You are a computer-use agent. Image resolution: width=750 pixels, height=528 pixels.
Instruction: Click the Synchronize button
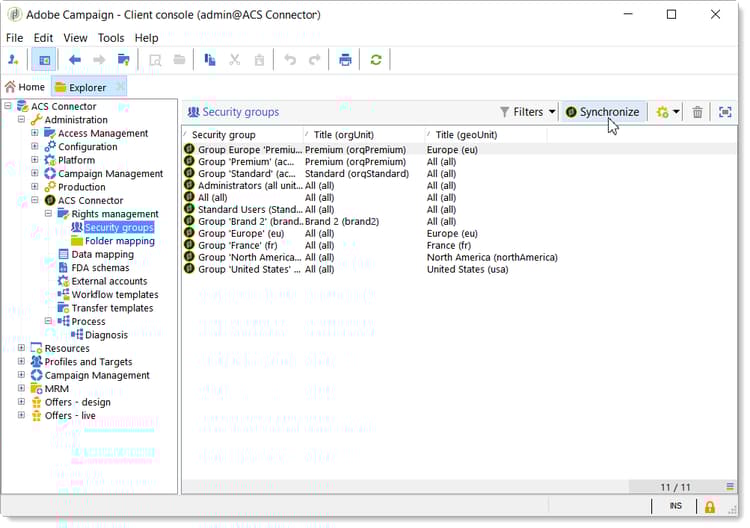[x=602, y=112]
